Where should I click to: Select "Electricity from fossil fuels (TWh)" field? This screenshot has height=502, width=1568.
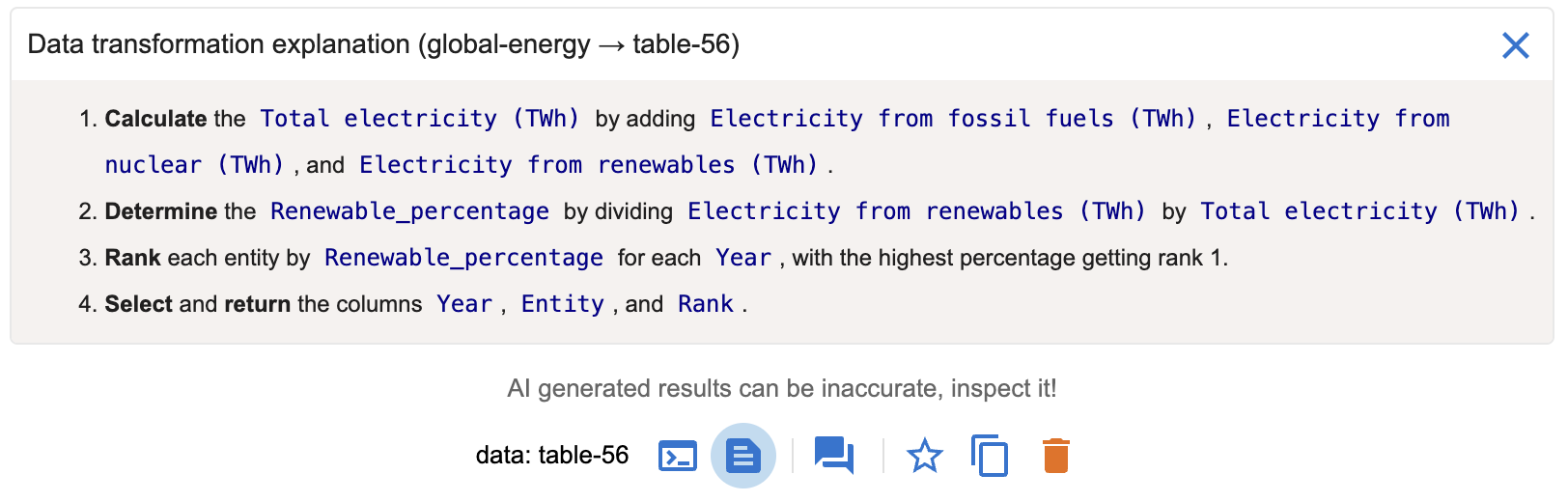tap(953, 119)
